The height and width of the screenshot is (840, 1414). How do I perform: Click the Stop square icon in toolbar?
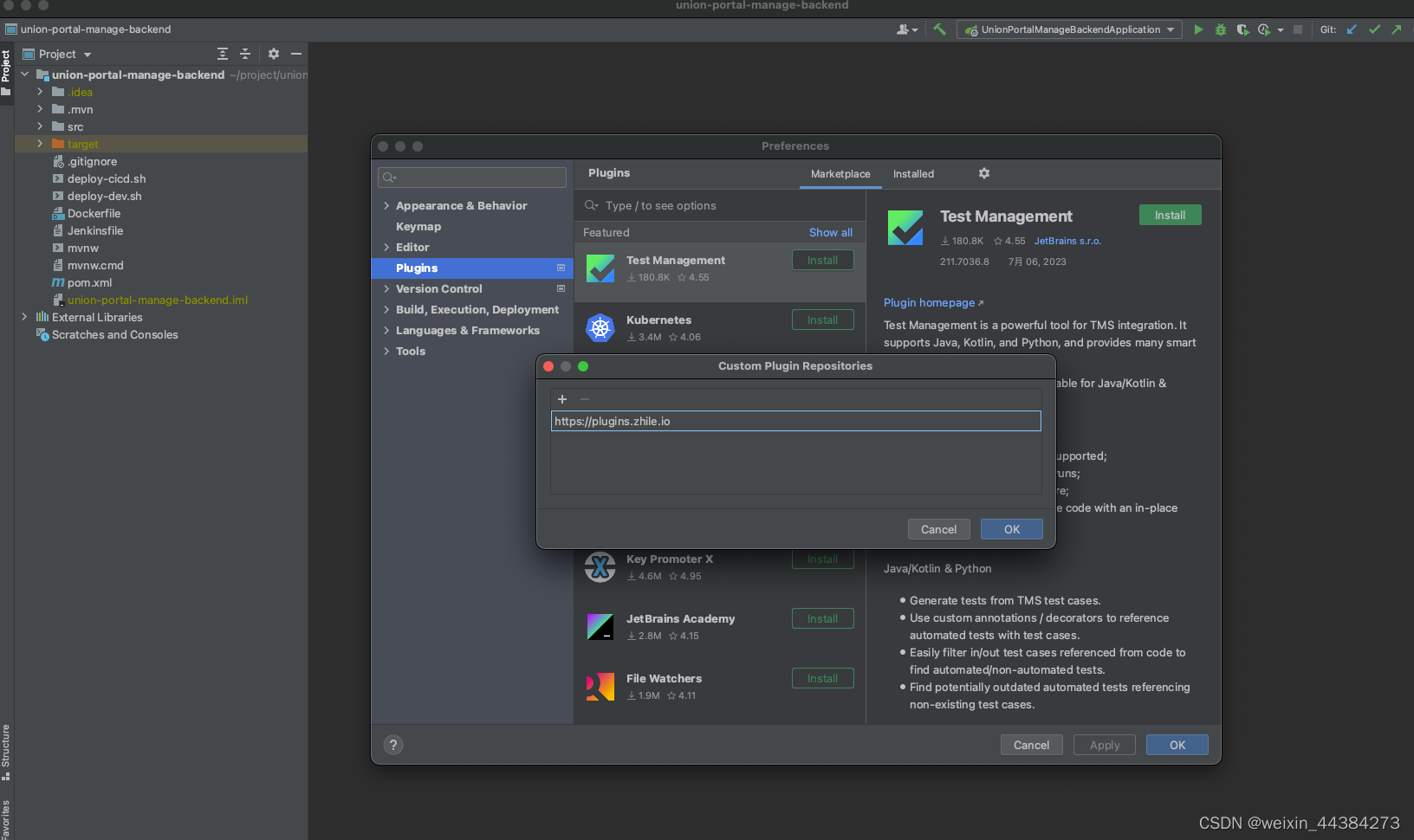point(1297,29)
